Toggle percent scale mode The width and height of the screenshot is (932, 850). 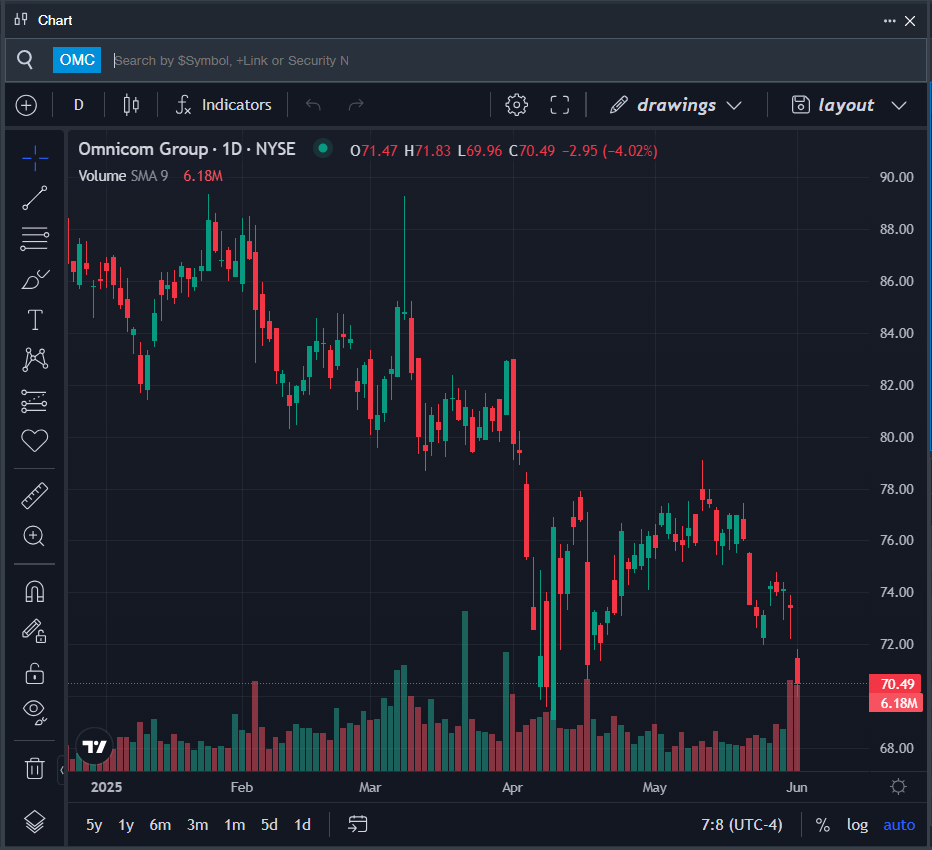point(823,825)
